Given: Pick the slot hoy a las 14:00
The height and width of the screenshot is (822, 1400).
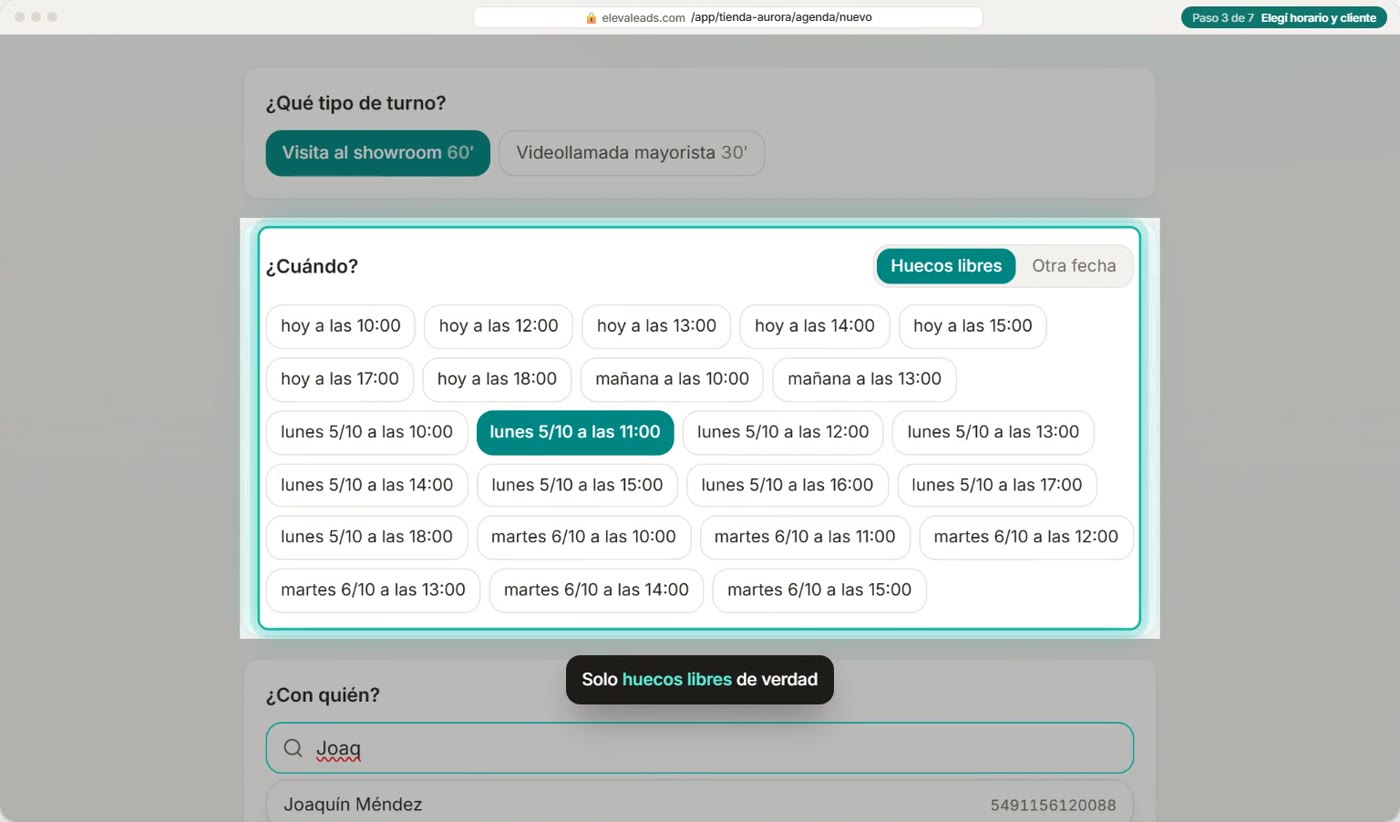Looking at the screenshot, I should point(814,326).
